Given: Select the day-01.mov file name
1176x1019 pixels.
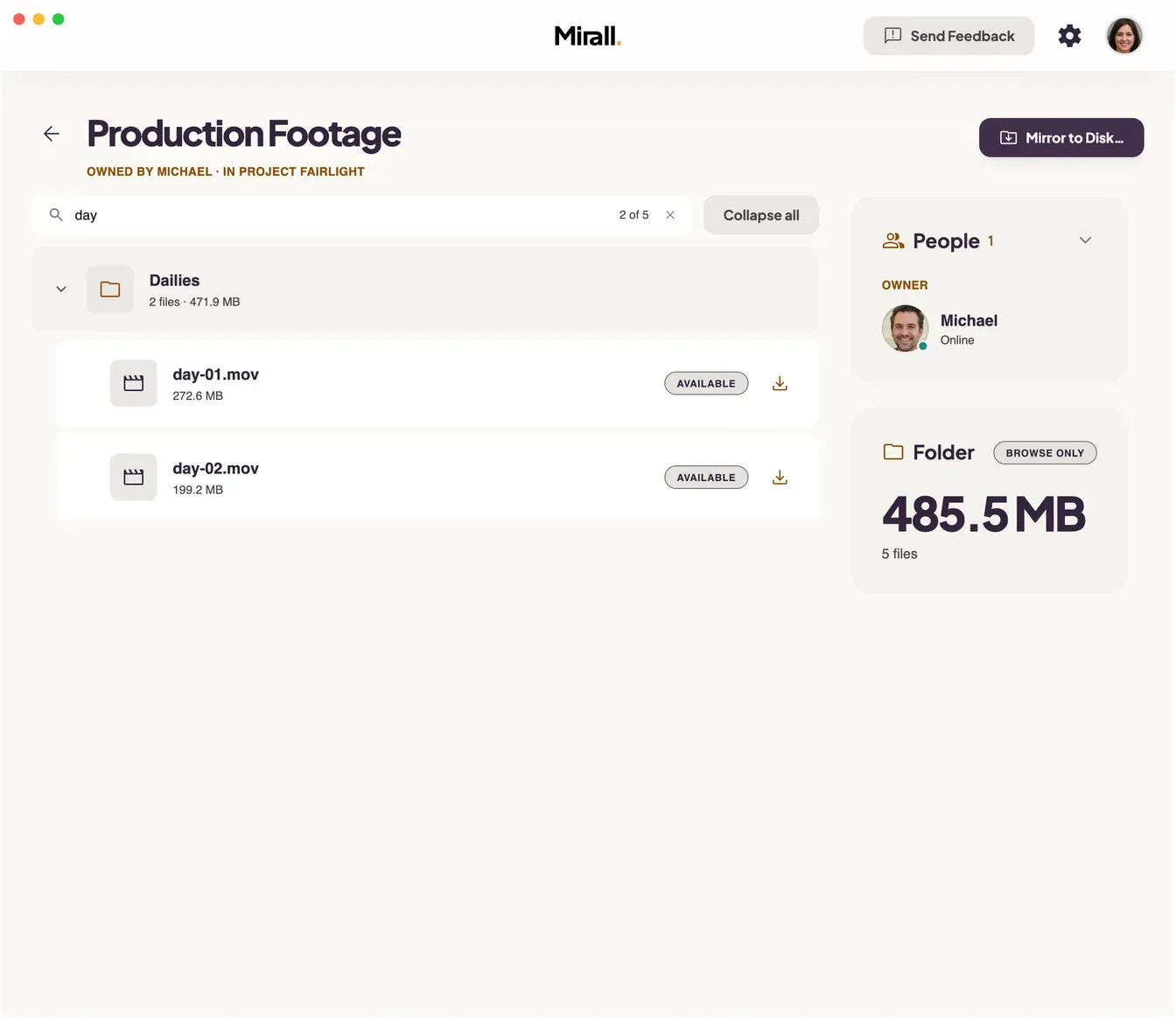Looking at the screenshot, I should [215, 374].
